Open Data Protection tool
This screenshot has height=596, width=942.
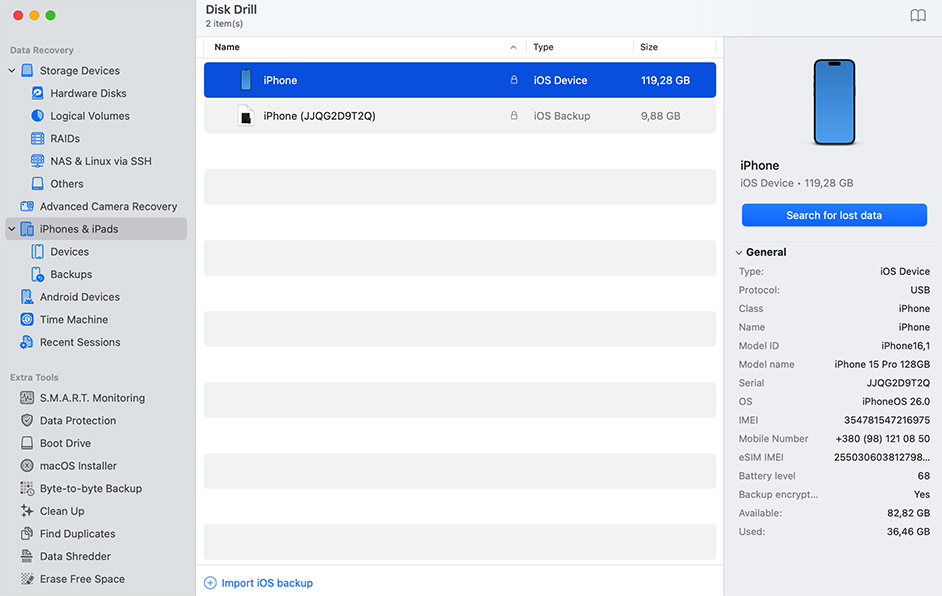[x=78, y=421]
